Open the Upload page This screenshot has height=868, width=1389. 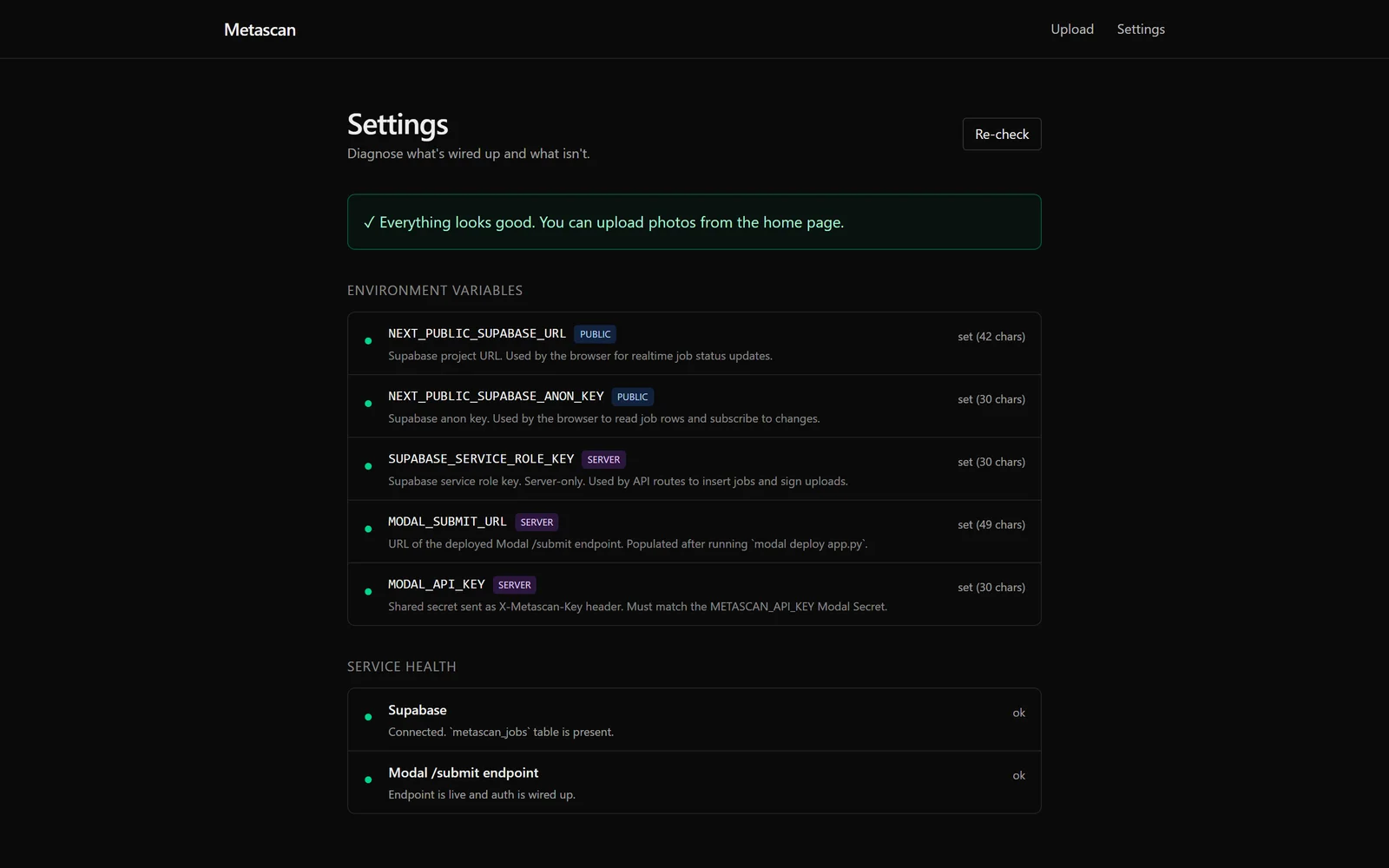click(x=1072, y=30)
